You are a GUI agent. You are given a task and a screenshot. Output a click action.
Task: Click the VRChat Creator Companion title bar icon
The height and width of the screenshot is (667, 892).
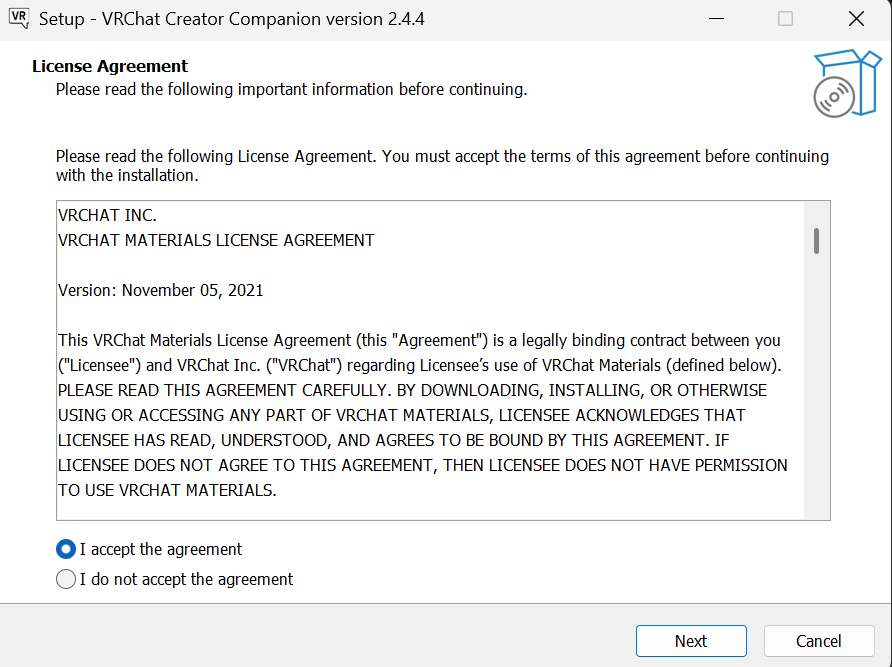[x=19, y=19]
